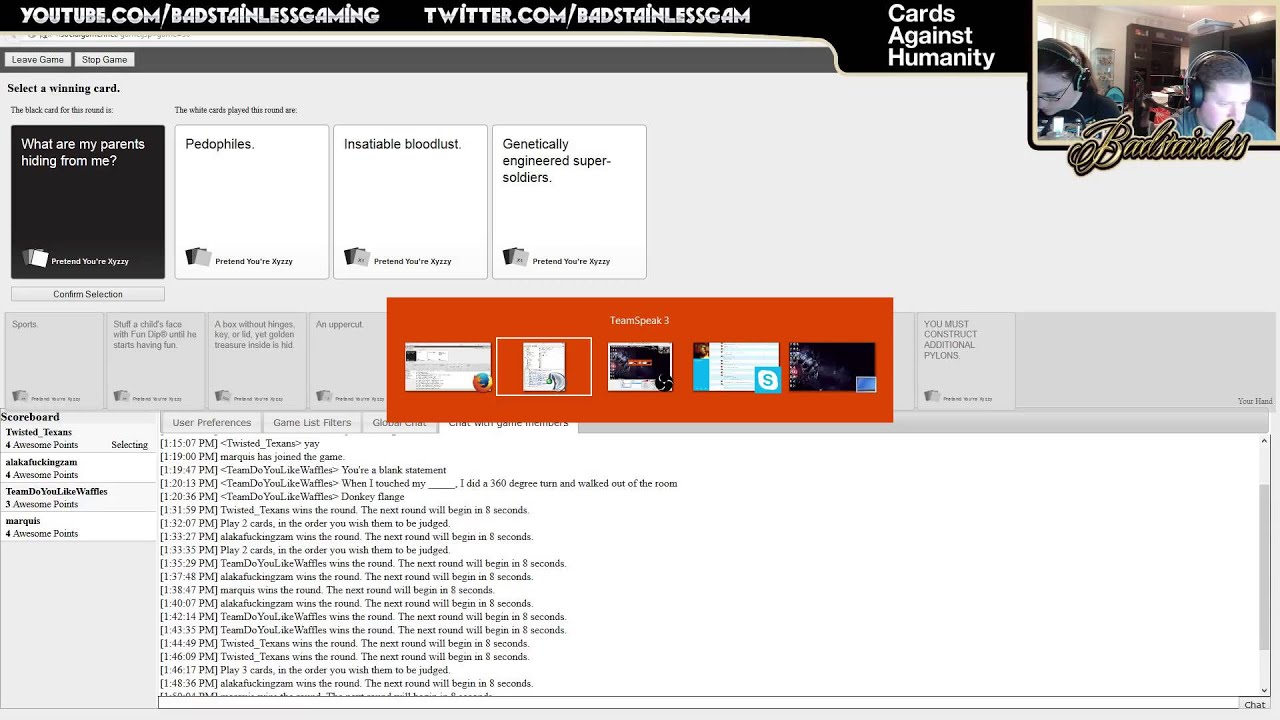Click card-stack icon on the PYLONS card
This screenshot has height=720, width=1280.
932,397
